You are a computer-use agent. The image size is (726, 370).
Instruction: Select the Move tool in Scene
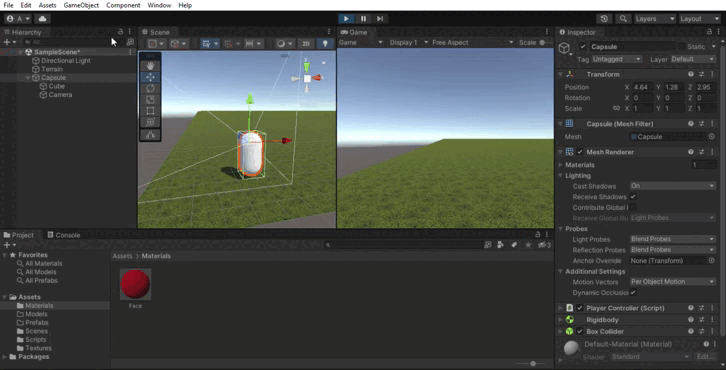point(150,77)
